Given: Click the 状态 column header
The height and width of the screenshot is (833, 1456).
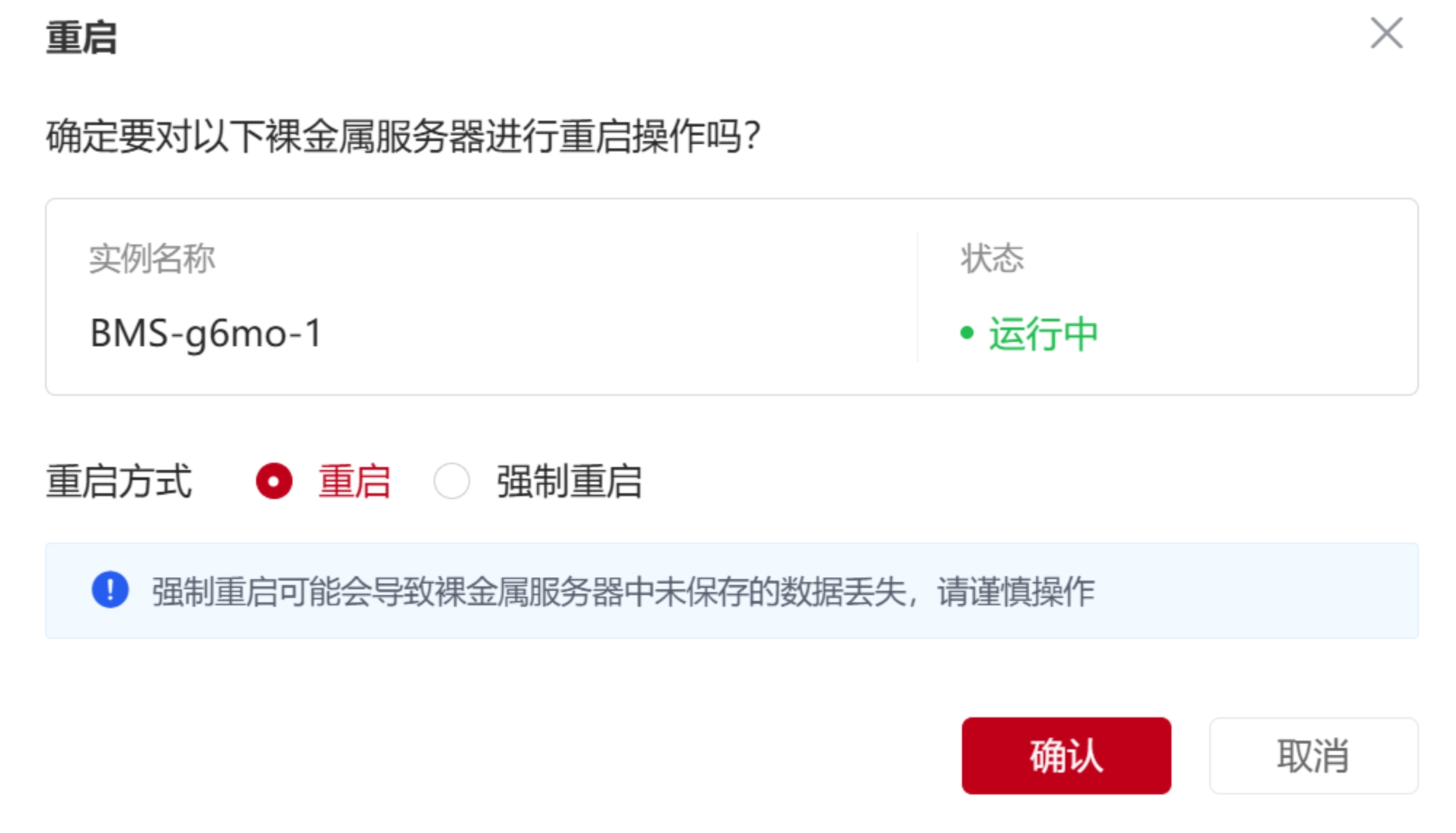Looking at the screenshot, I should coord(992,258).
